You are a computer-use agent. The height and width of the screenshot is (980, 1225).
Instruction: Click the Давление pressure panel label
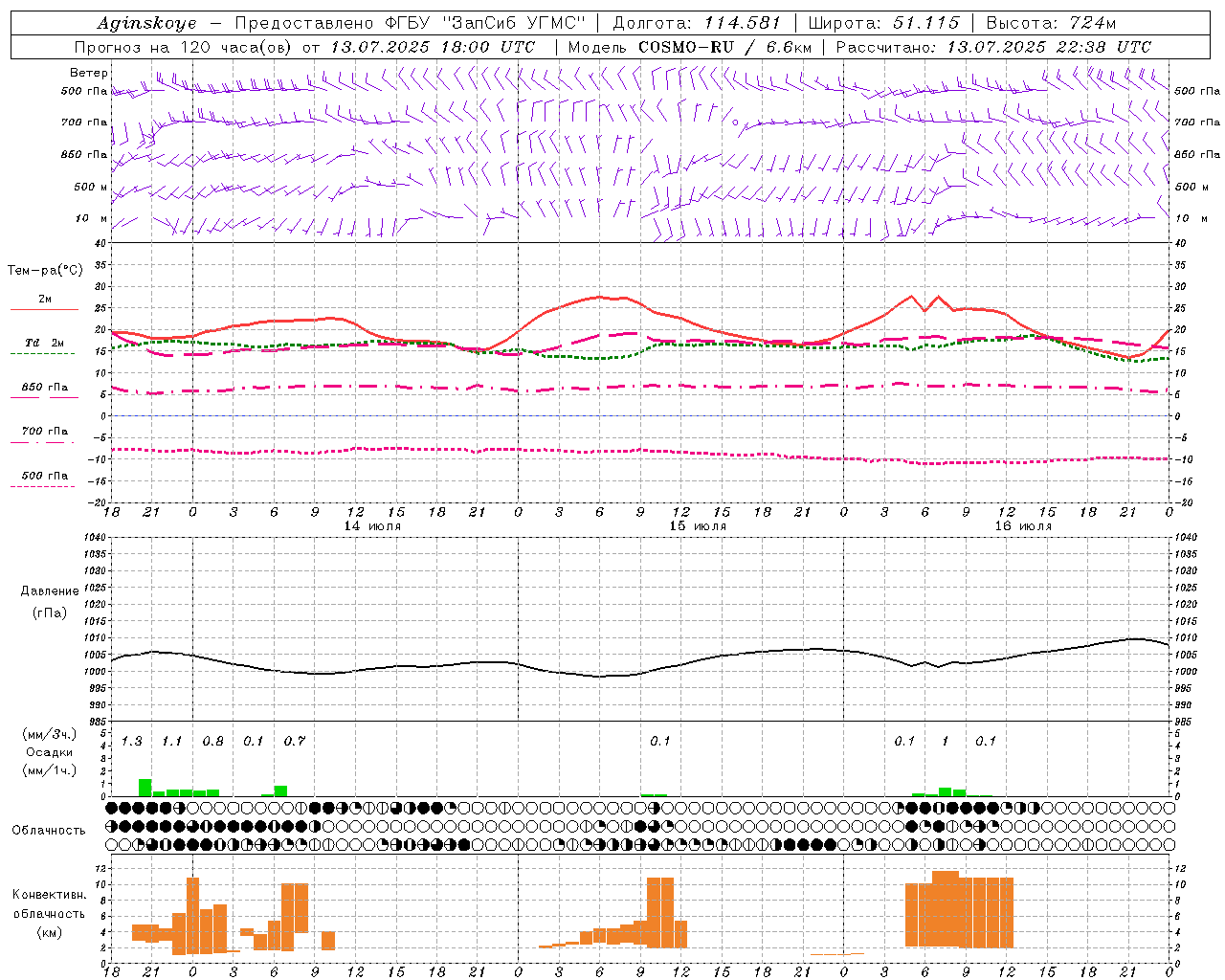50,591
